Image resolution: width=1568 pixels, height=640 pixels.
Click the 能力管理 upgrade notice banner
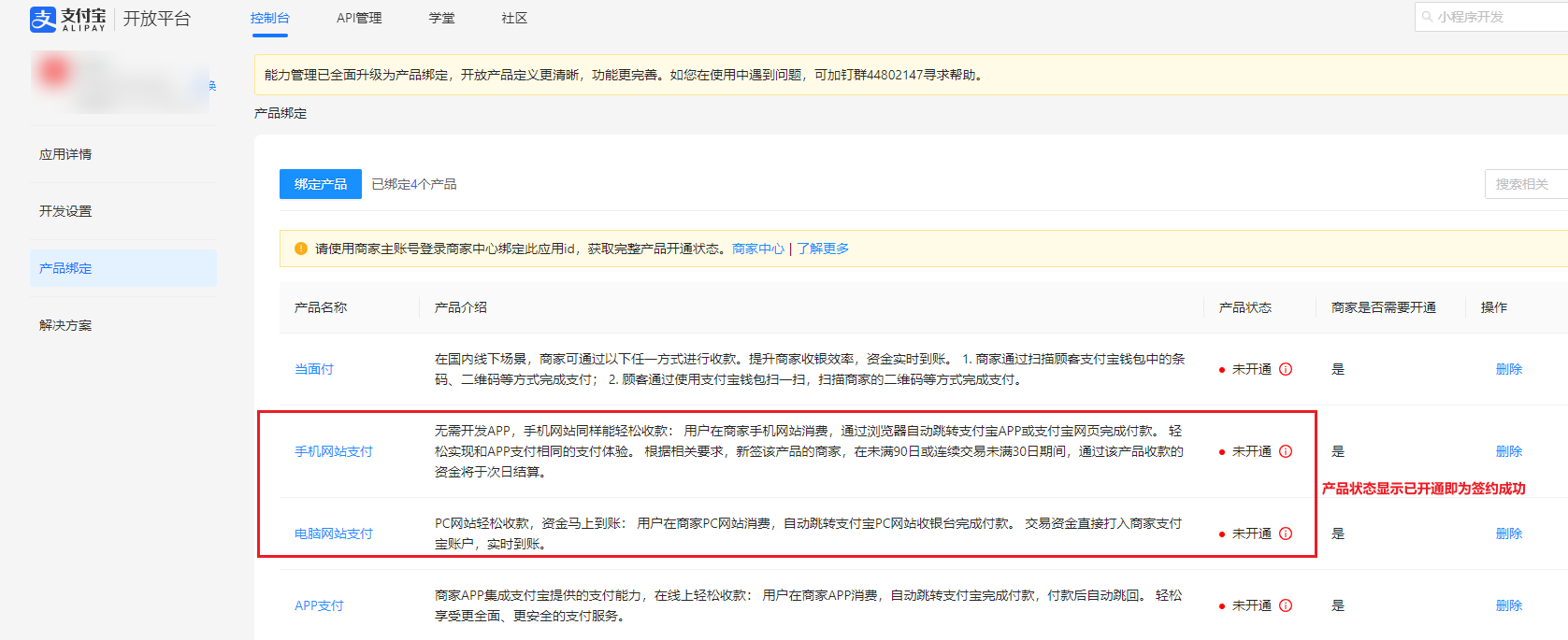point(911,75)
